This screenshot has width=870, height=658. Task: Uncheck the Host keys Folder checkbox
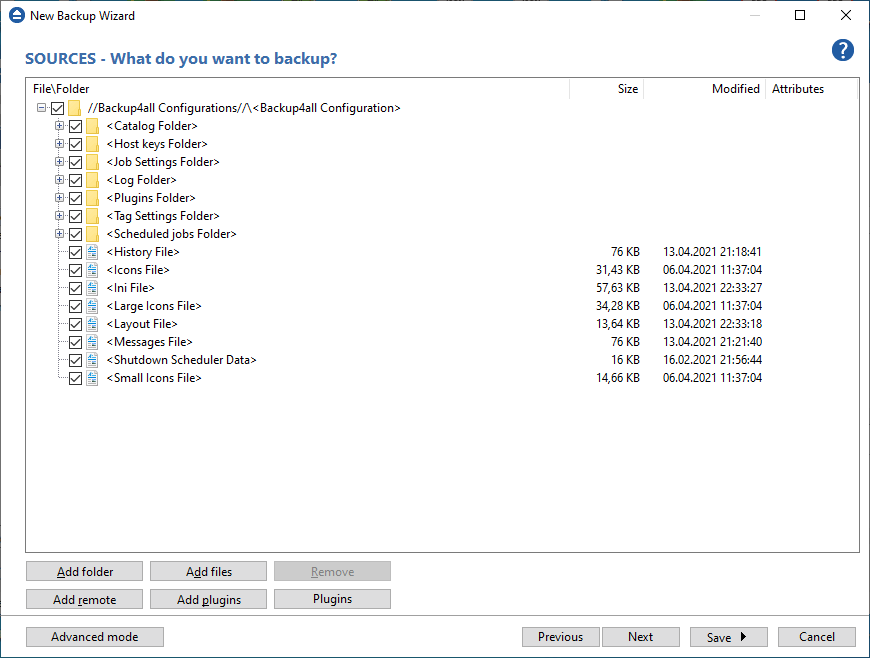click(x=75, y=144)
